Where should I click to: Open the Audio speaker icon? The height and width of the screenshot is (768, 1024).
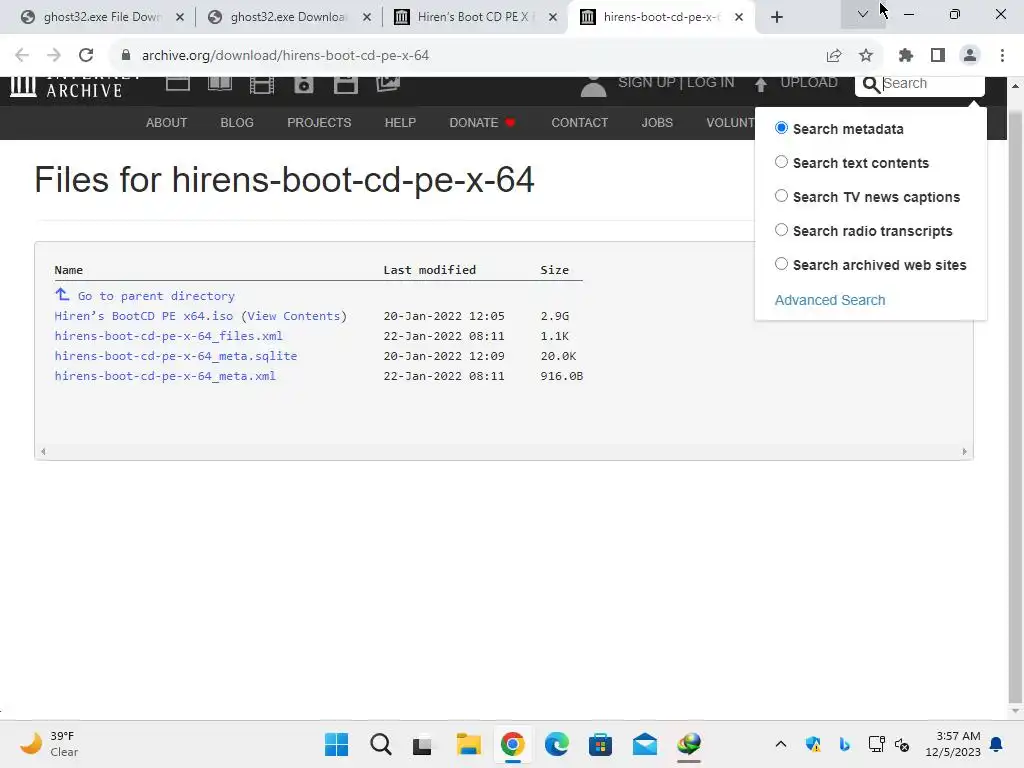[x=304, y=85]
